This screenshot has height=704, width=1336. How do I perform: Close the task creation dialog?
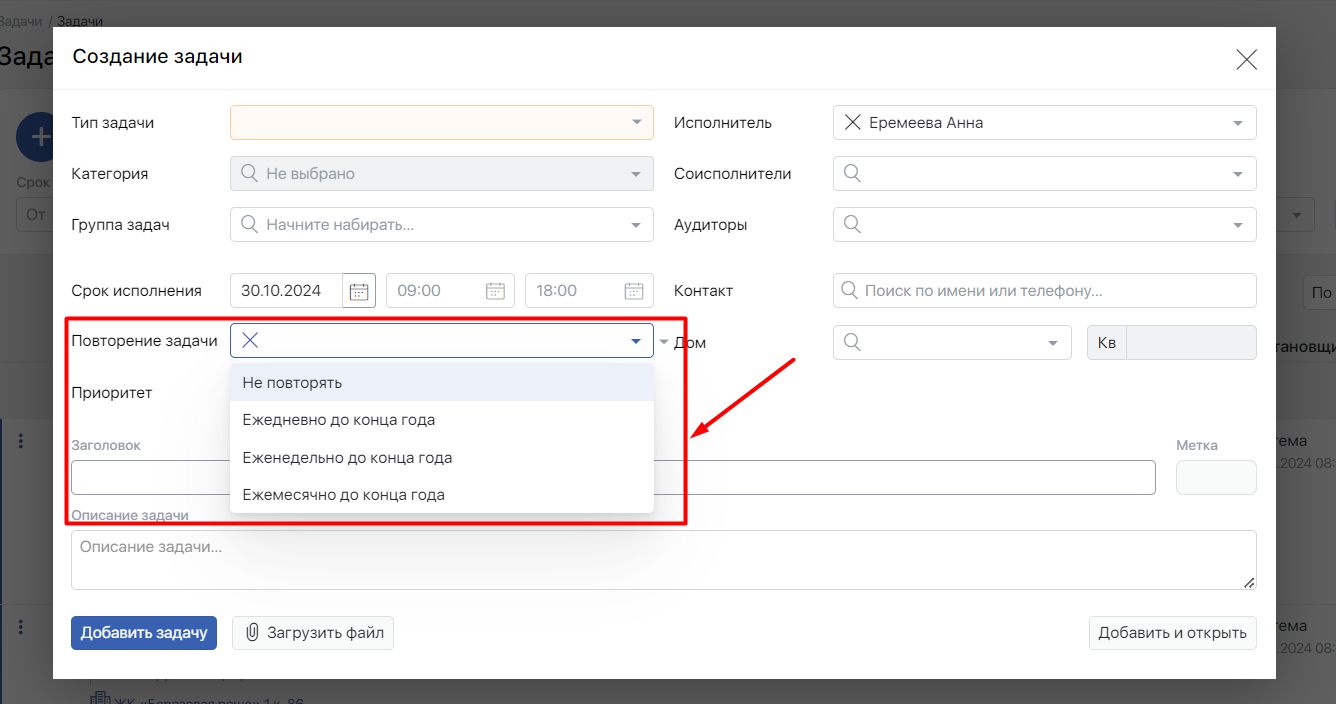coord(1246,59)
